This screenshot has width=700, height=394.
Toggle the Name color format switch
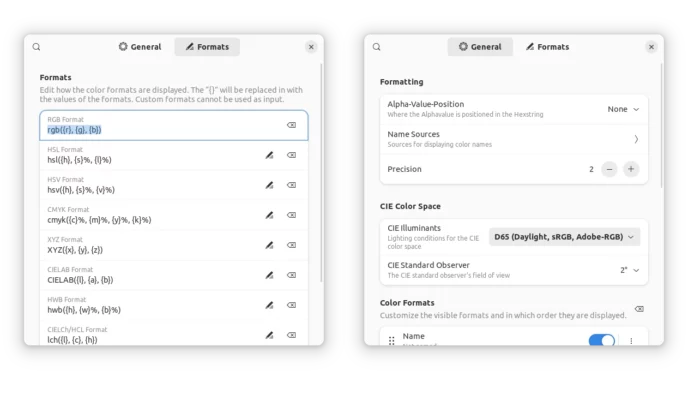(601, 340)
